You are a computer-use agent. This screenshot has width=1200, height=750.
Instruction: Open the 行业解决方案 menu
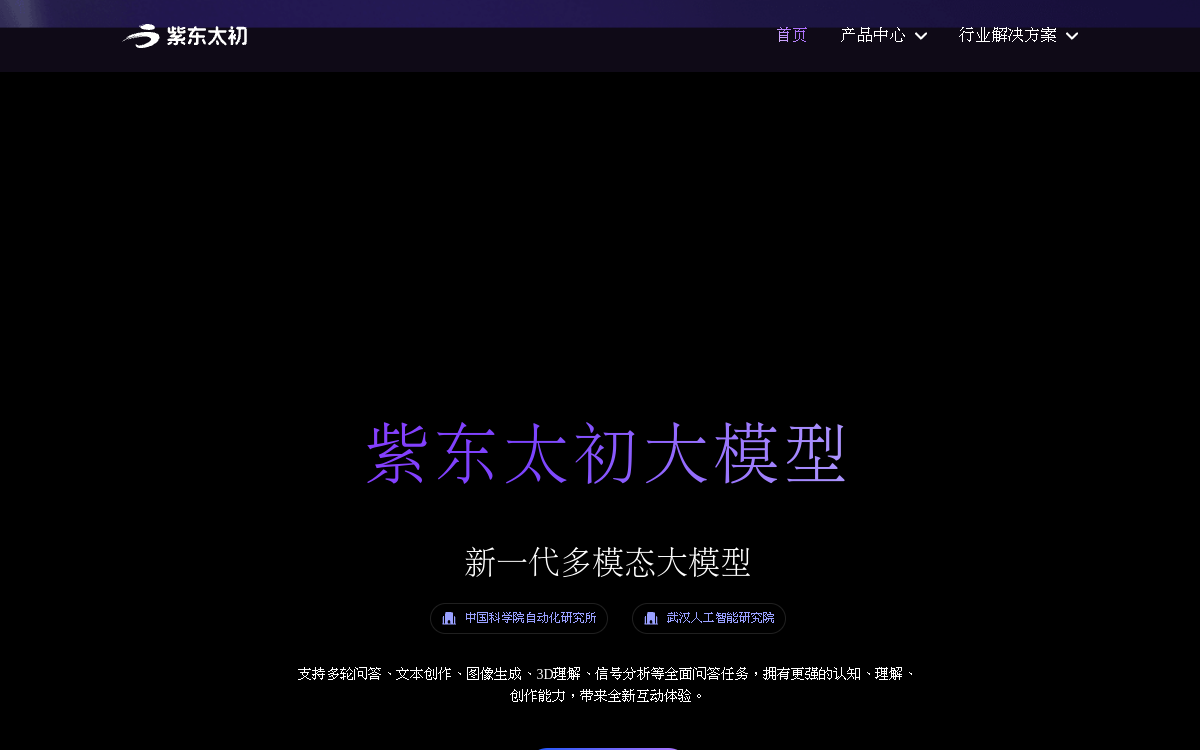point(1008,35)
